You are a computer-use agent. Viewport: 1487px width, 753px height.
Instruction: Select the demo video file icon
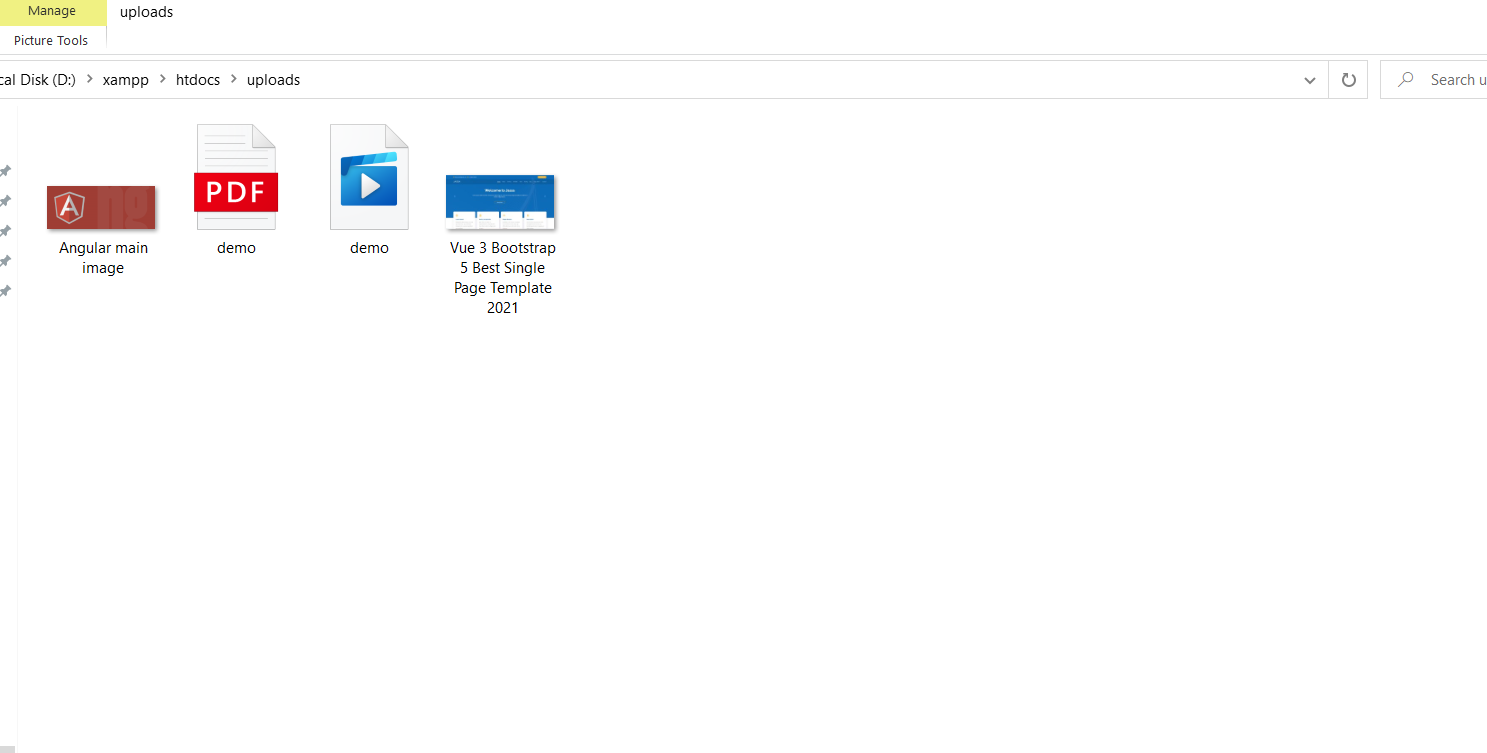[369, 177]
